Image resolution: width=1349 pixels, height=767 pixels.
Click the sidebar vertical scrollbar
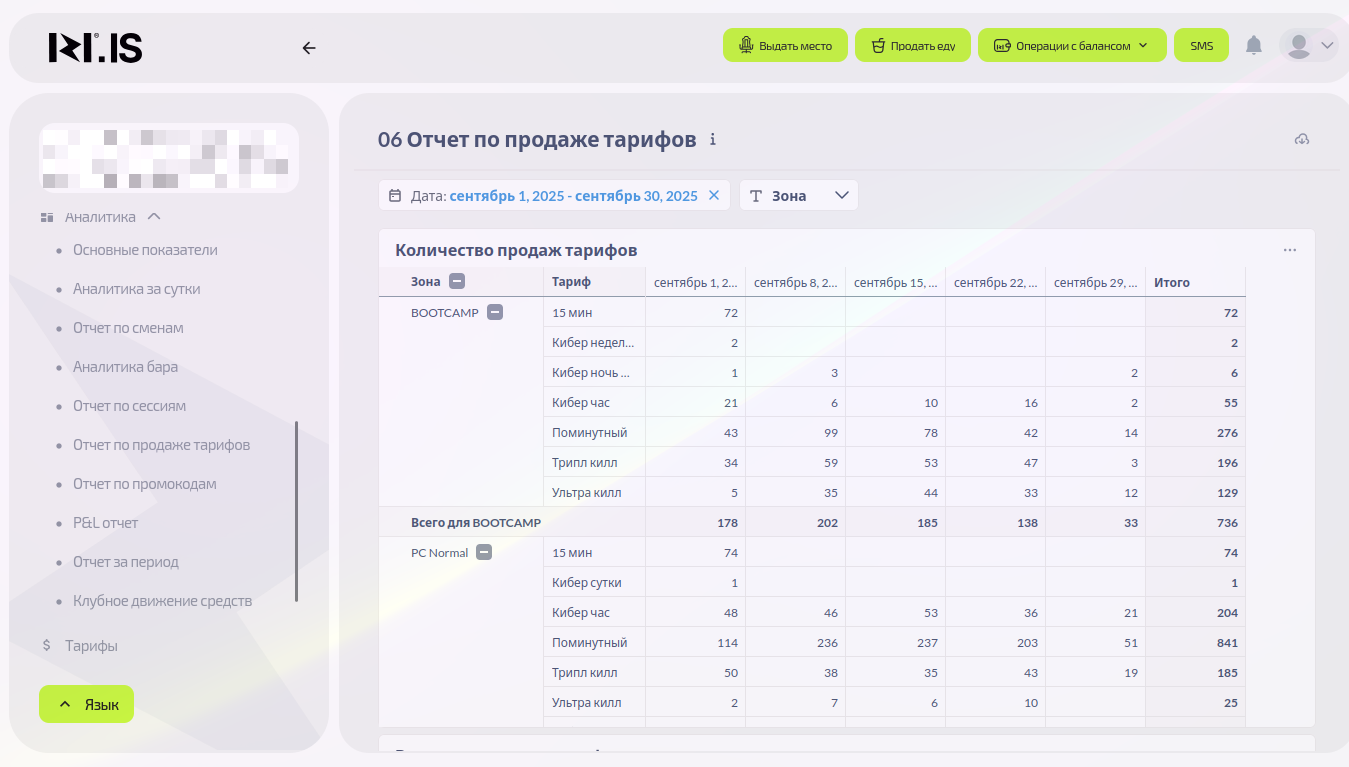click(x=296, y=511)
